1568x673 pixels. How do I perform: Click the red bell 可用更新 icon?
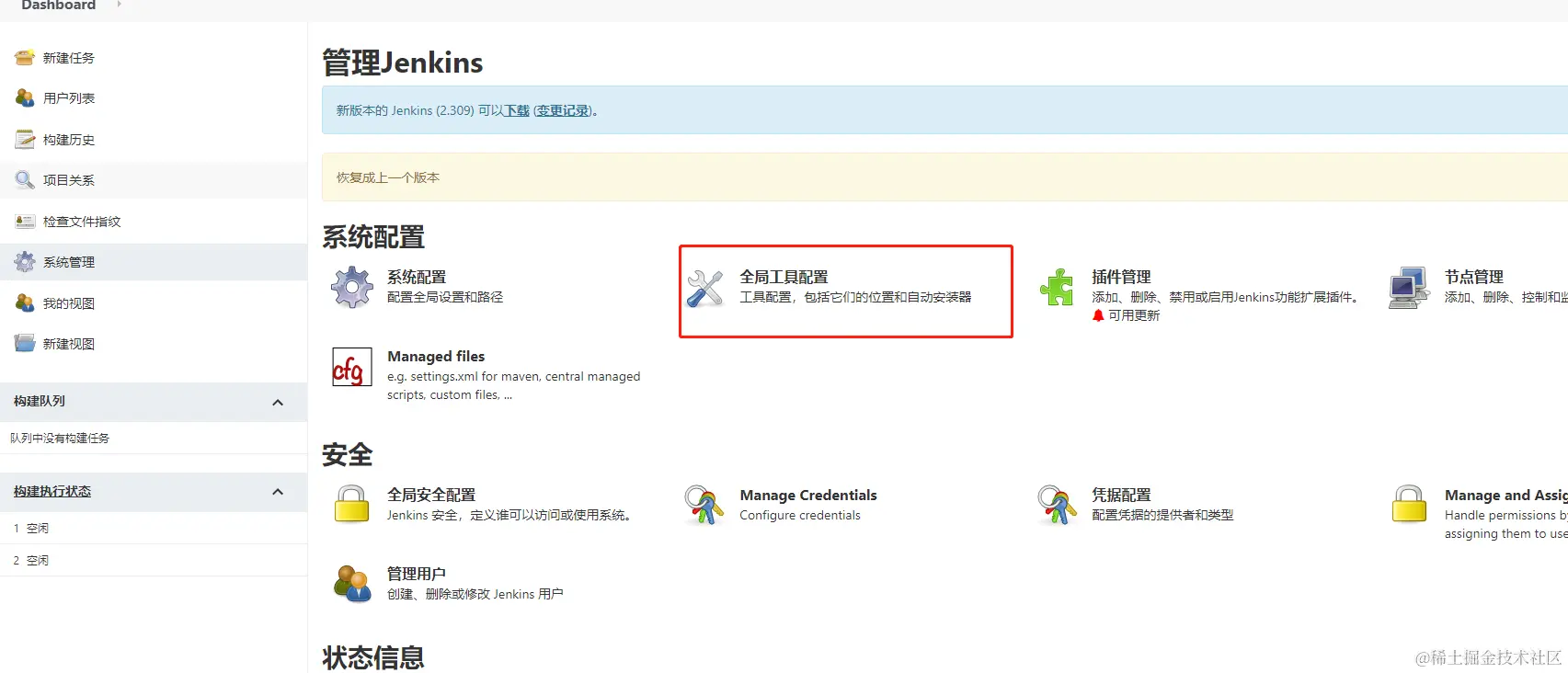(x=1098, y=315)
